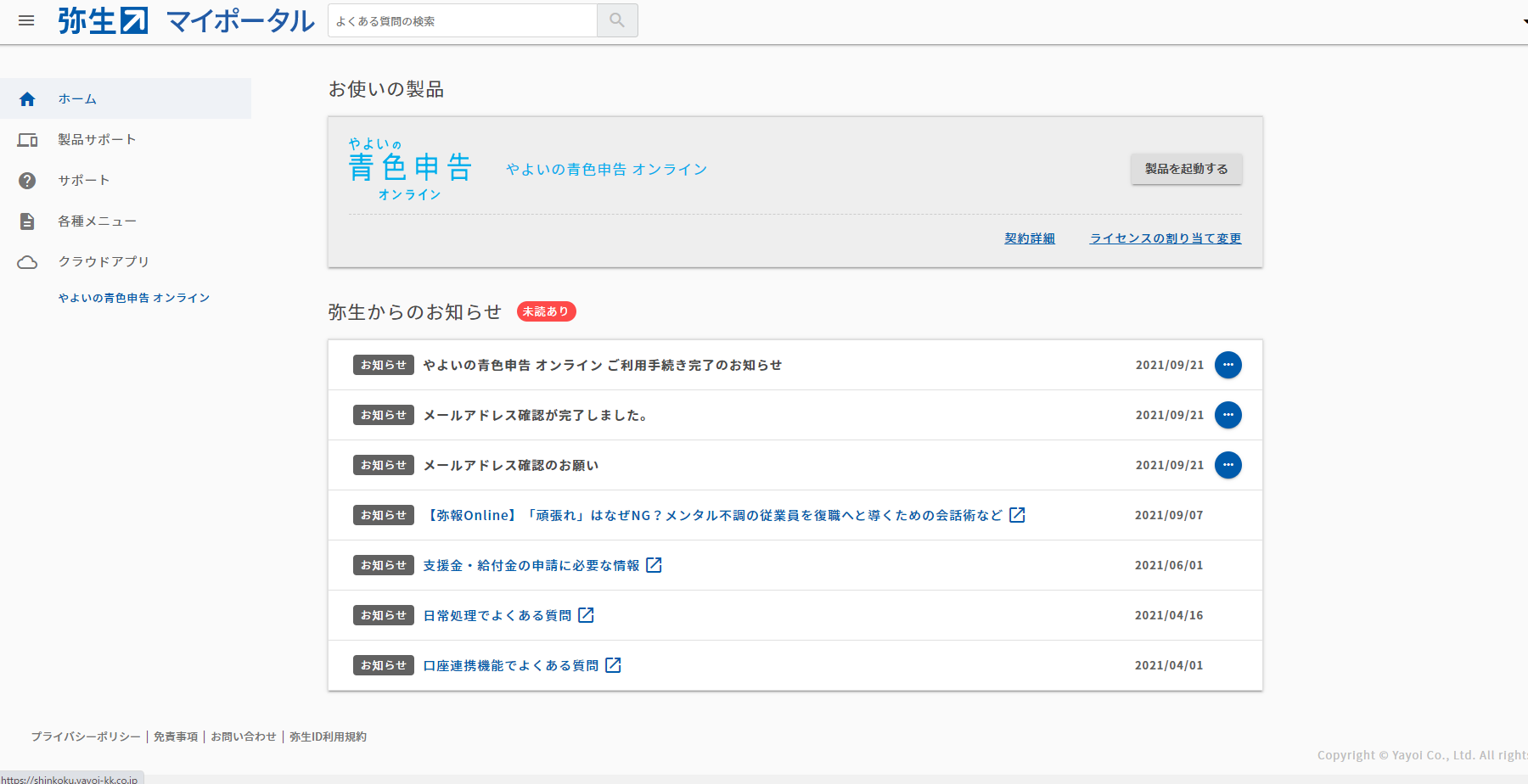Open the account dropdown arrow at top right
The image size is (1528, 784).
click(x=1524, y=21)
